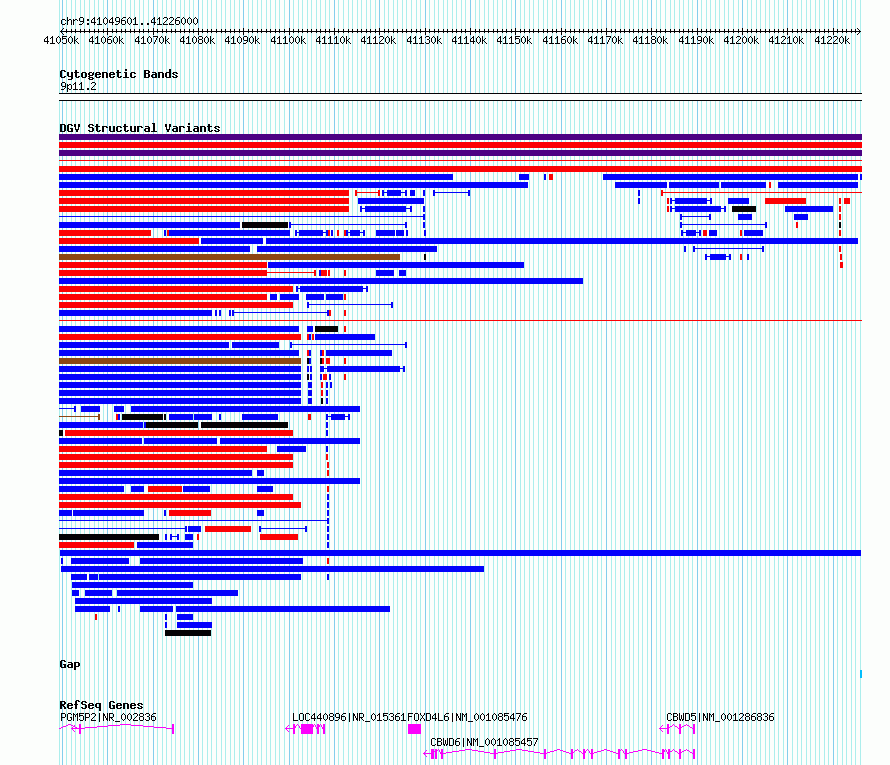Select the 41080k ruler label
Screen dimensions: 890x765
click(x=197, y=40)
